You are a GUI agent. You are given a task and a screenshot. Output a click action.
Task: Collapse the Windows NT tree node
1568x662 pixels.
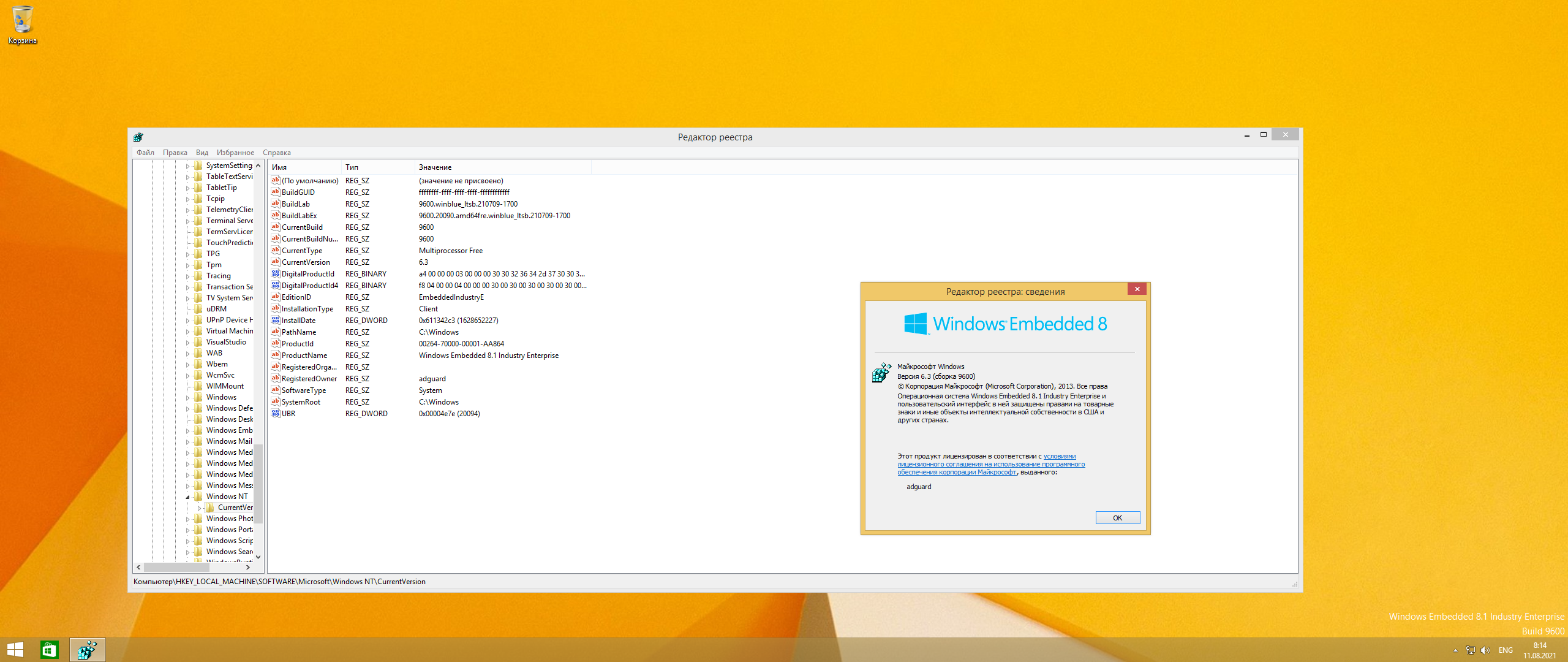(x=187, y=497)
